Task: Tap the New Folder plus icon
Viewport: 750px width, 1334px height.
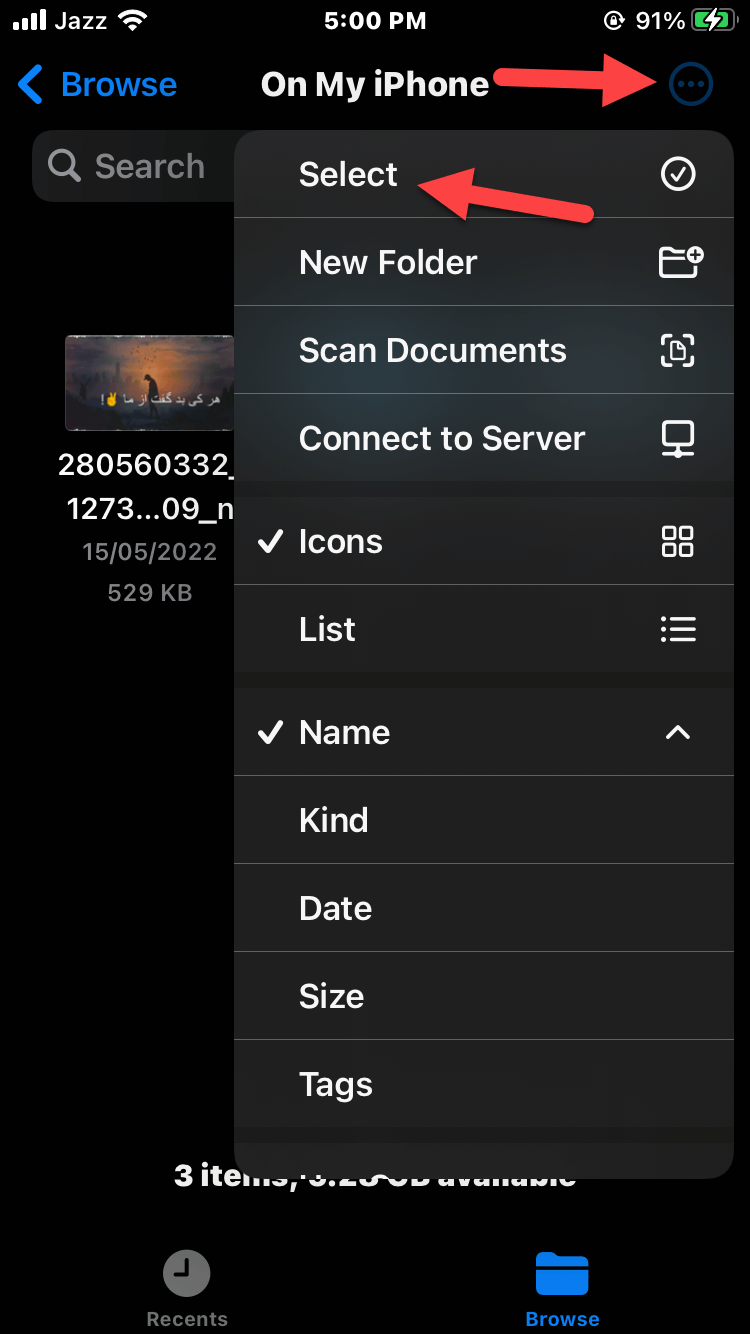Action: [680, 262]
